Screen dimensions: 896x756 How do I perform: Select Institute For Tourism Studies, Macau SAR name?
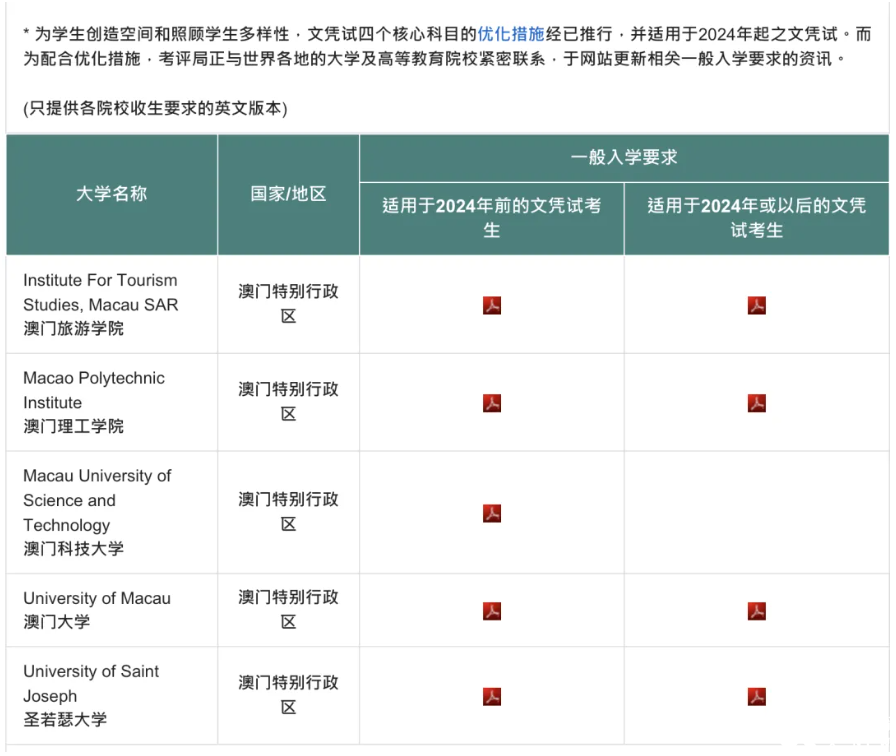(x=101, y=293)
